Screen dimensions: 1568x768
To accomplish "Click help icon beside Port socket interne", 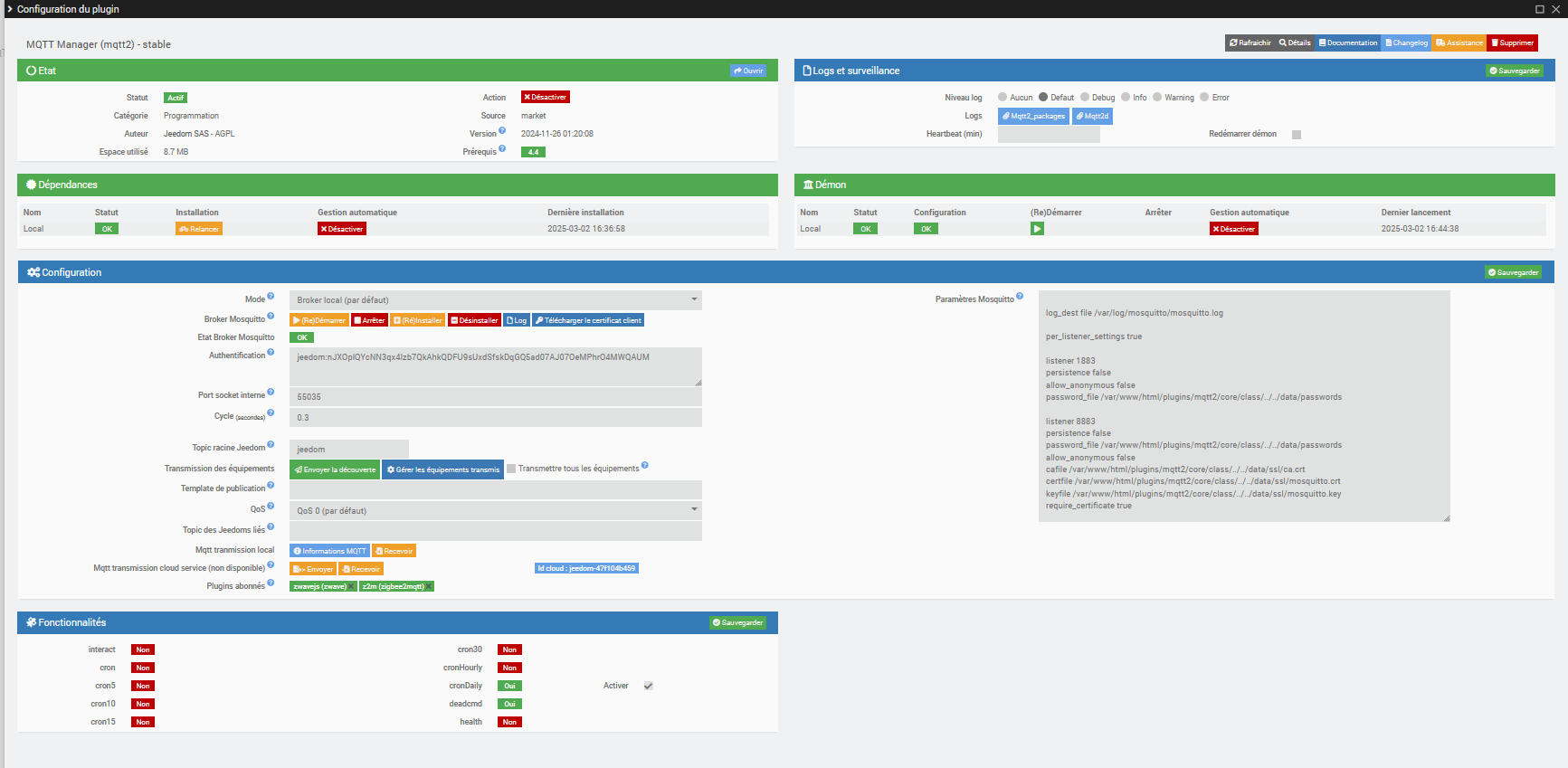I will pos(271,393).
